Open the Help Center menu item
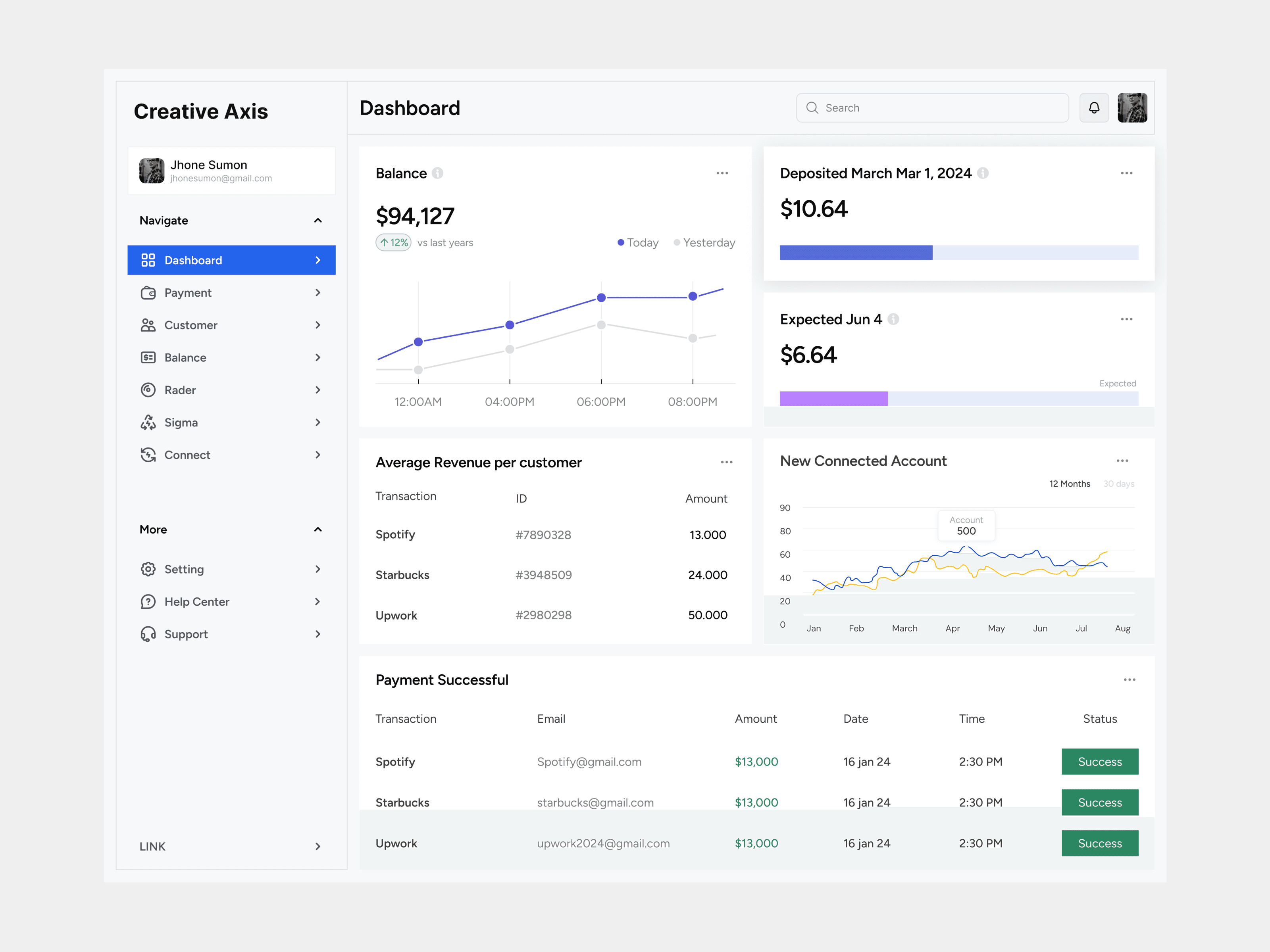The height and width of the screenshot is (952, 1270). (196, 602)
